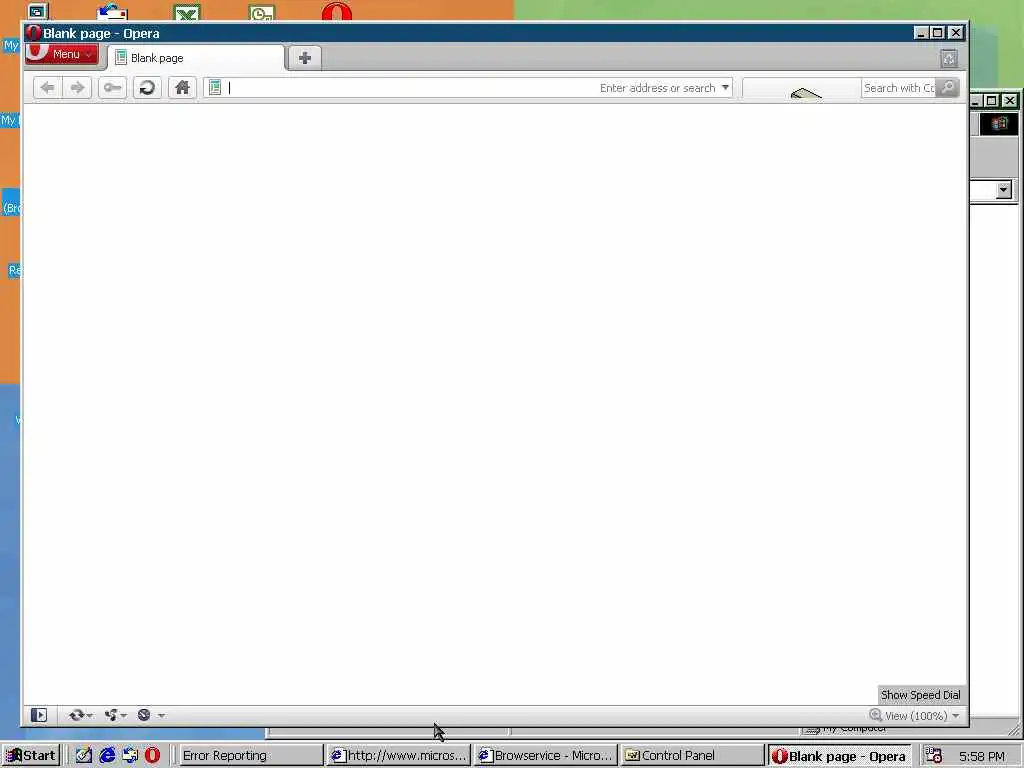Image resolution: width=1024 pixels, height=768 pixels.
Task: Switch to Browservice taskbar window
Action: click(545, 756)
